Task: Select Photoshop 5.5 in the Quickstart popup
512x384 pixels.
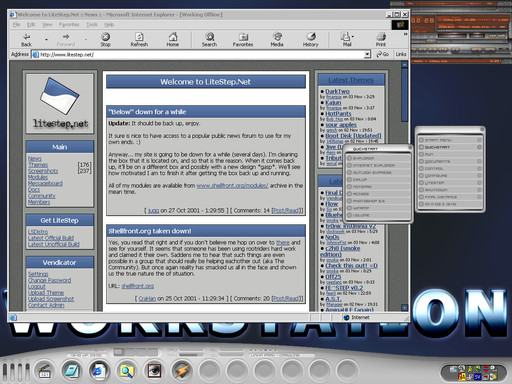Action: pyautogui.click(x=378, y=201)
